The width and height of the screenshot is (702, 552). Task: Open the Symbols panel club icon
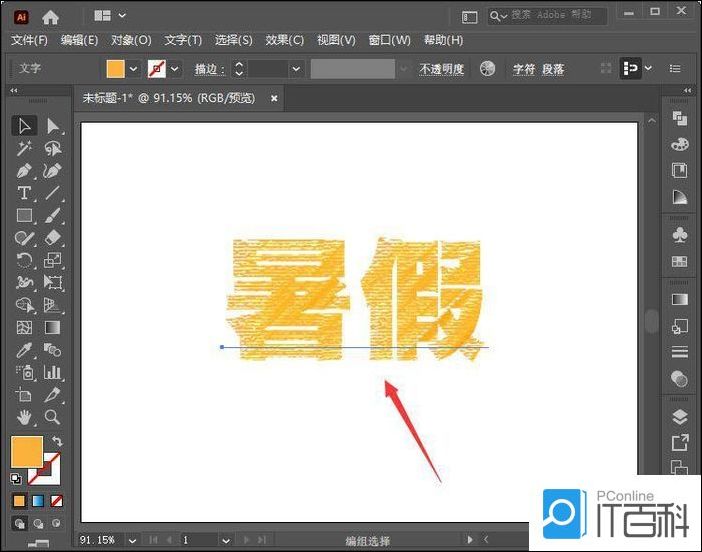pyautogui.click(x=680, y=235)
